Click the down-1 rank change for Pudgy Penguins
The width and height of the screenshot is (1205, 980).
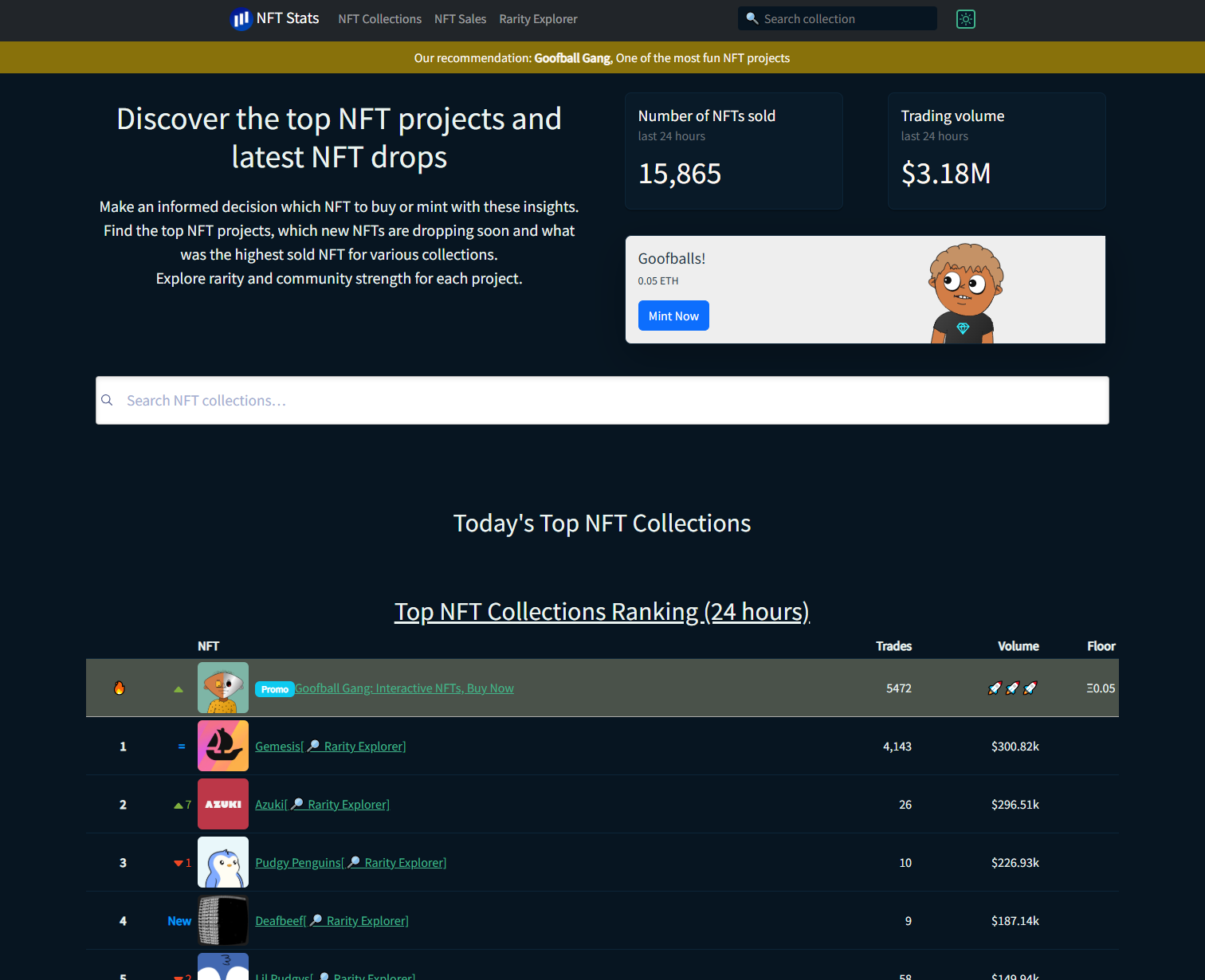tap(183, 863)
